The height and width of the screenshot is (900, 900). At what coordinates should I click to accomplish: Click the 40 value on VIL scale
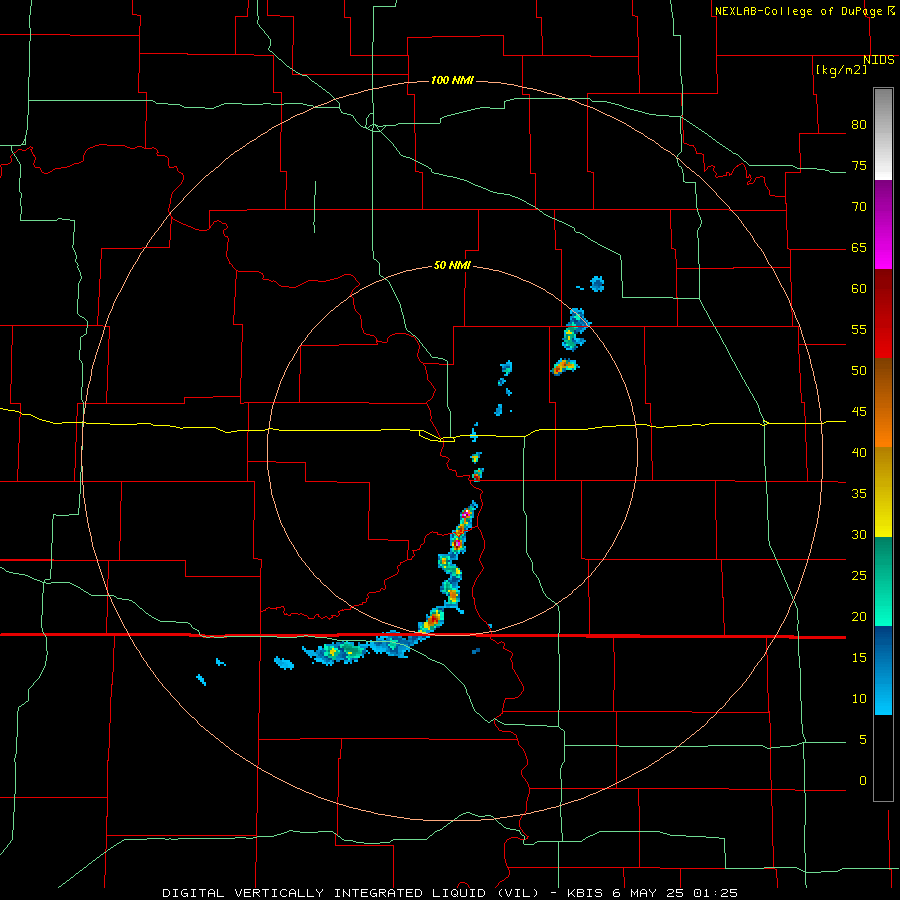(859, 452)
